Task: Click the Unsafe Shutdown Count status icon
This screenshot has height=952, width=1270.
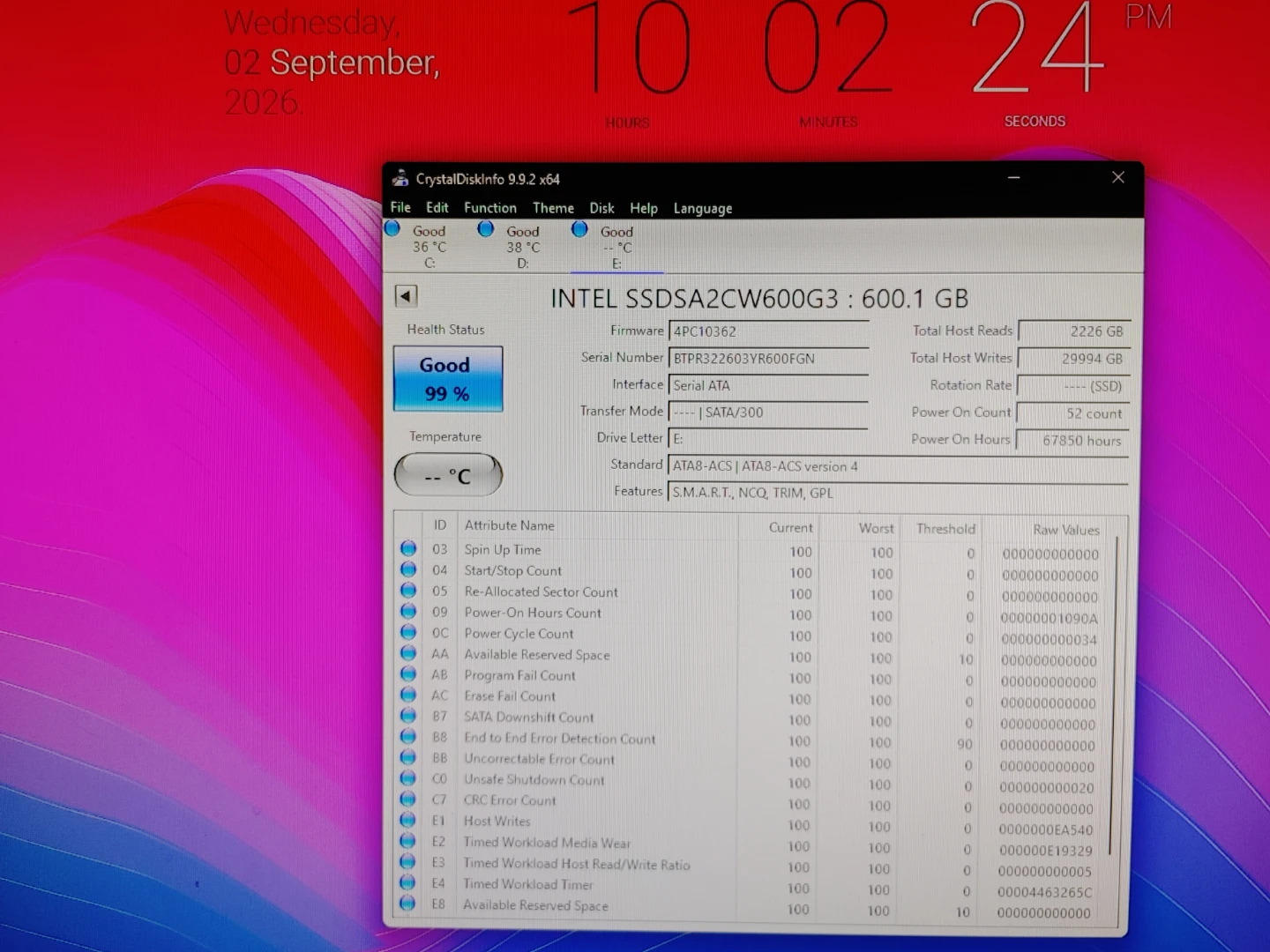Action: point(407,778)
